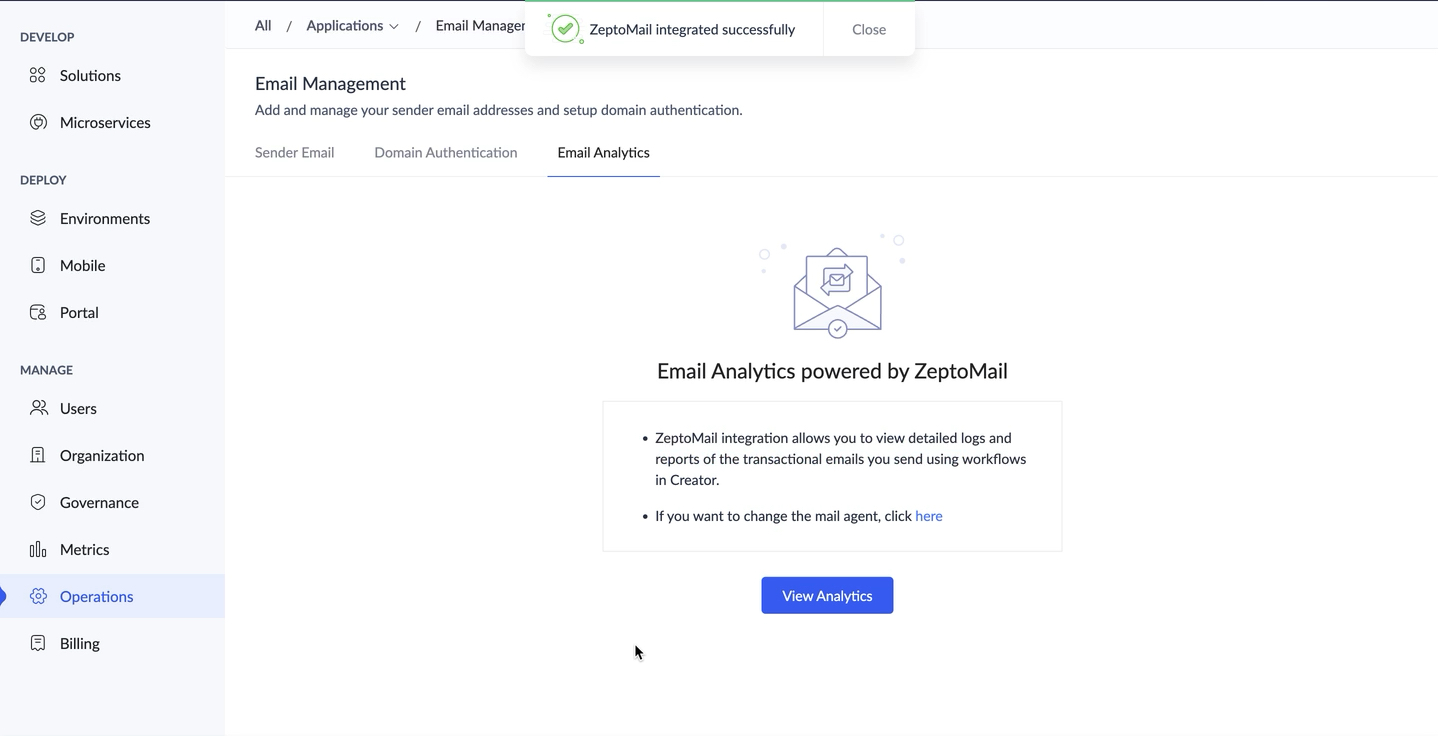Select the Metrics bar-chart icon
The image size is (1438, 736).
(37, 548)
